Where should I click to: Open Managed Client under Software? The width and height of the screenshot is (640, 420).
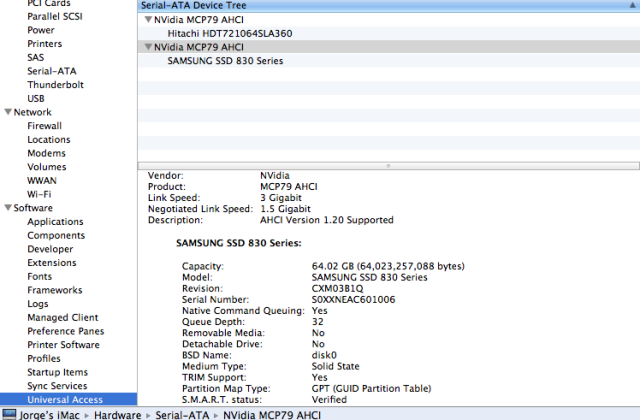(63, 317)
